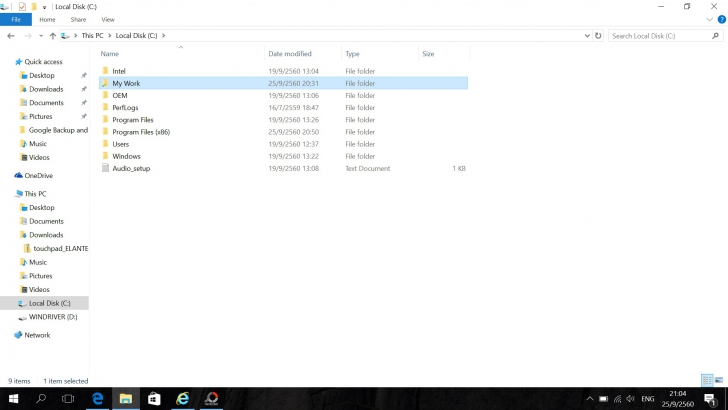Select the My Work folder
Viewport: 728px width, 410px height.
coord(283,83)
